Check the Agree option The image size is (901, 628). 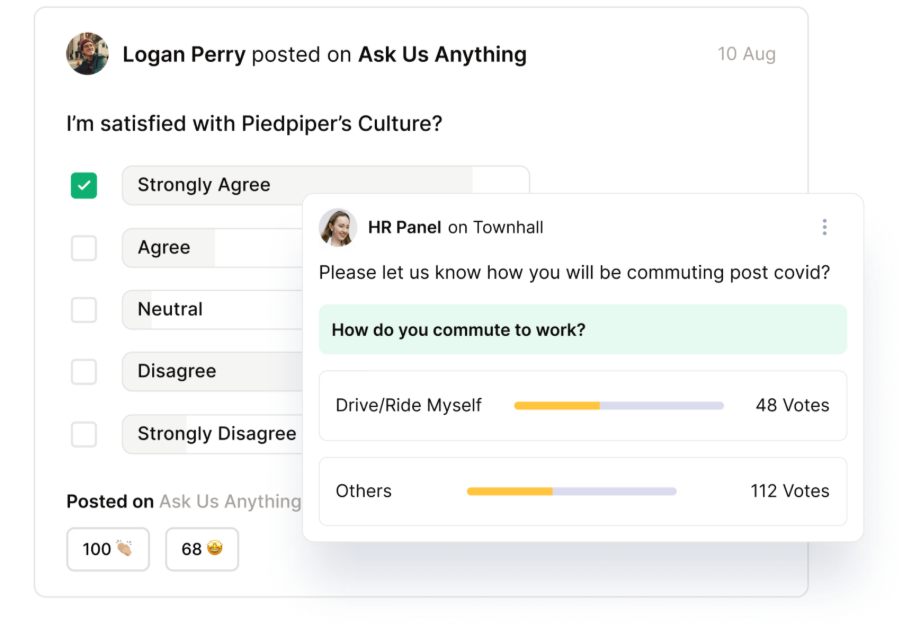(x=84, y=247)
